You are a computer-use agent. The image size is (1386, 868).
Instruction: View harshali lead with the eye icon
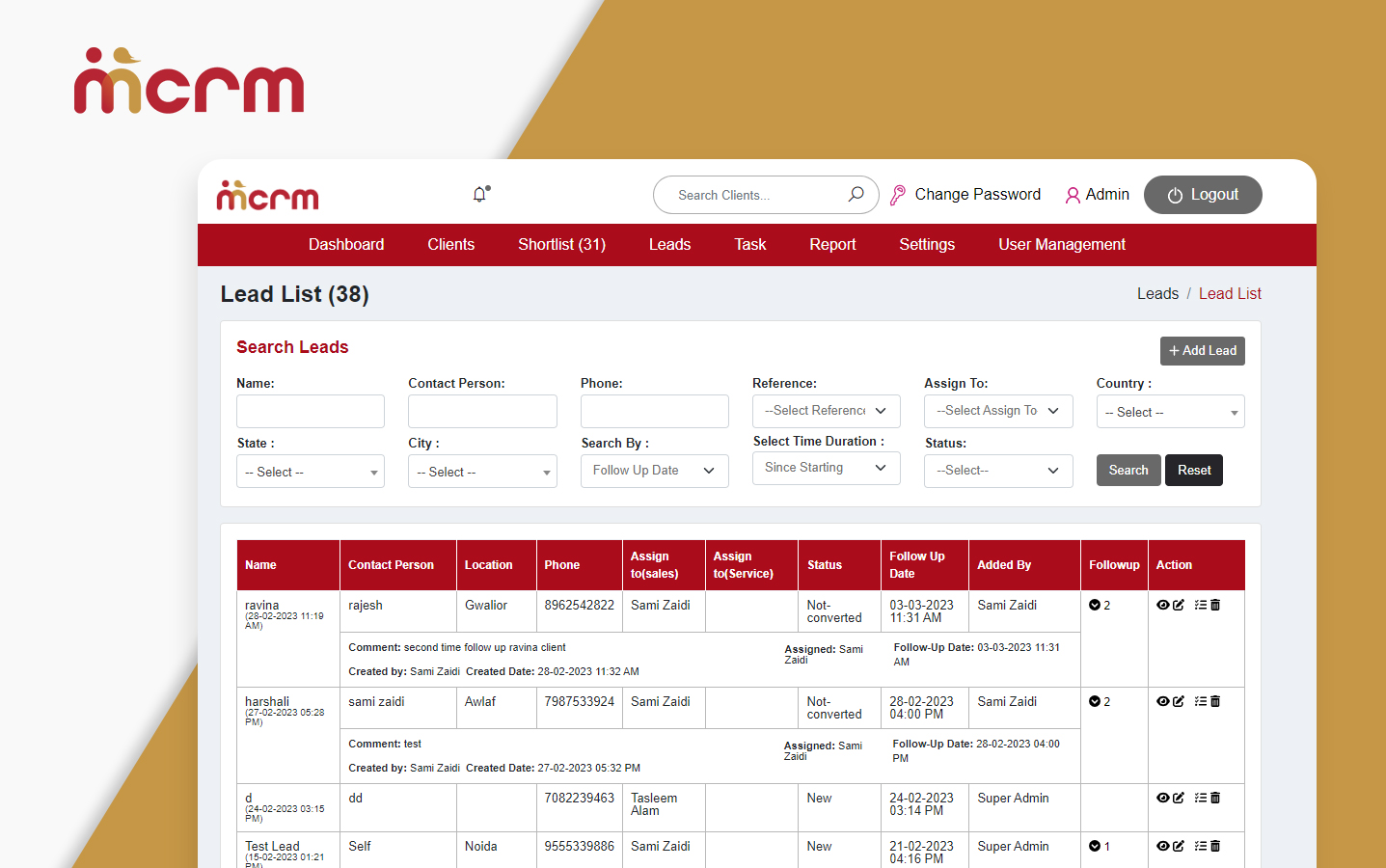(1162, 701)
